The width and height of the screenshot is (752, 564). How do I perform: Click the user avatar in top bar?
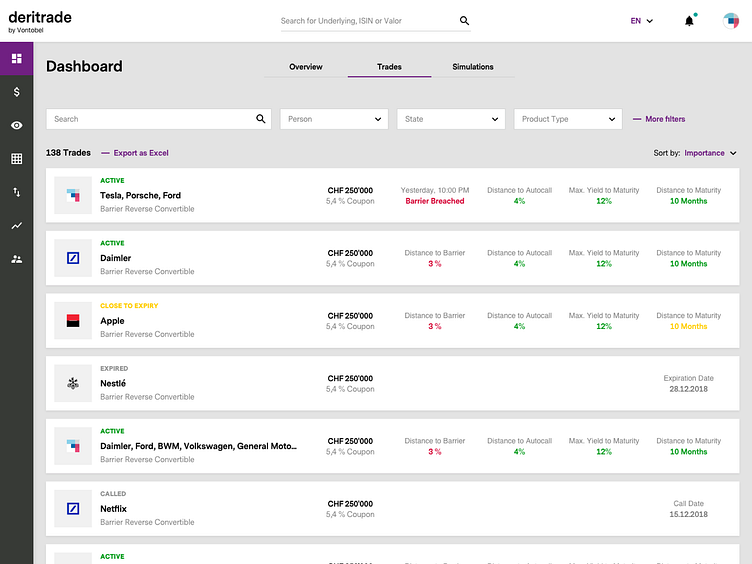731,21
